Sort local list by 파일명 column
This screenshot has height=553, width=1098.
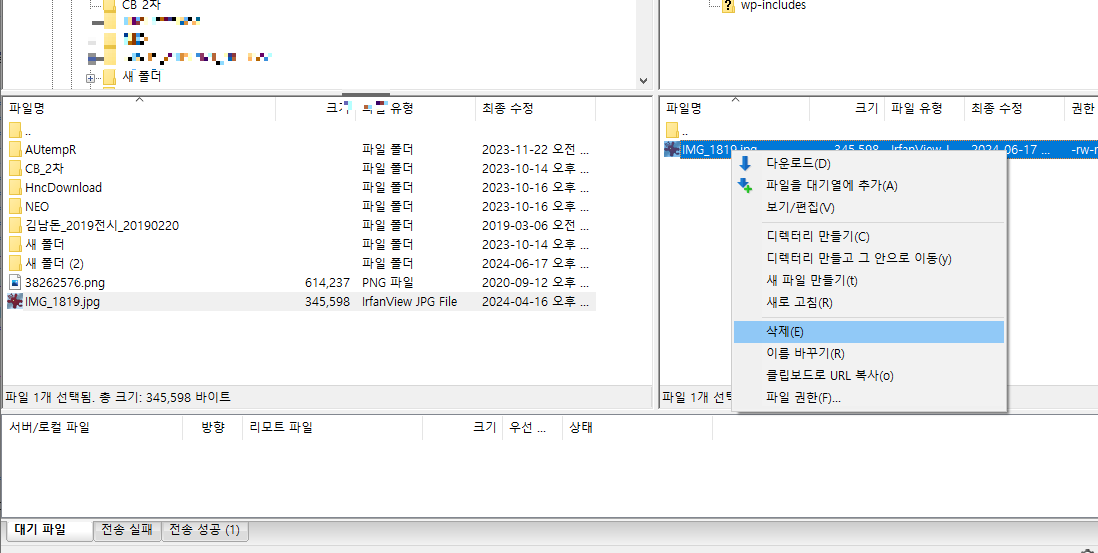coord(139,108)
